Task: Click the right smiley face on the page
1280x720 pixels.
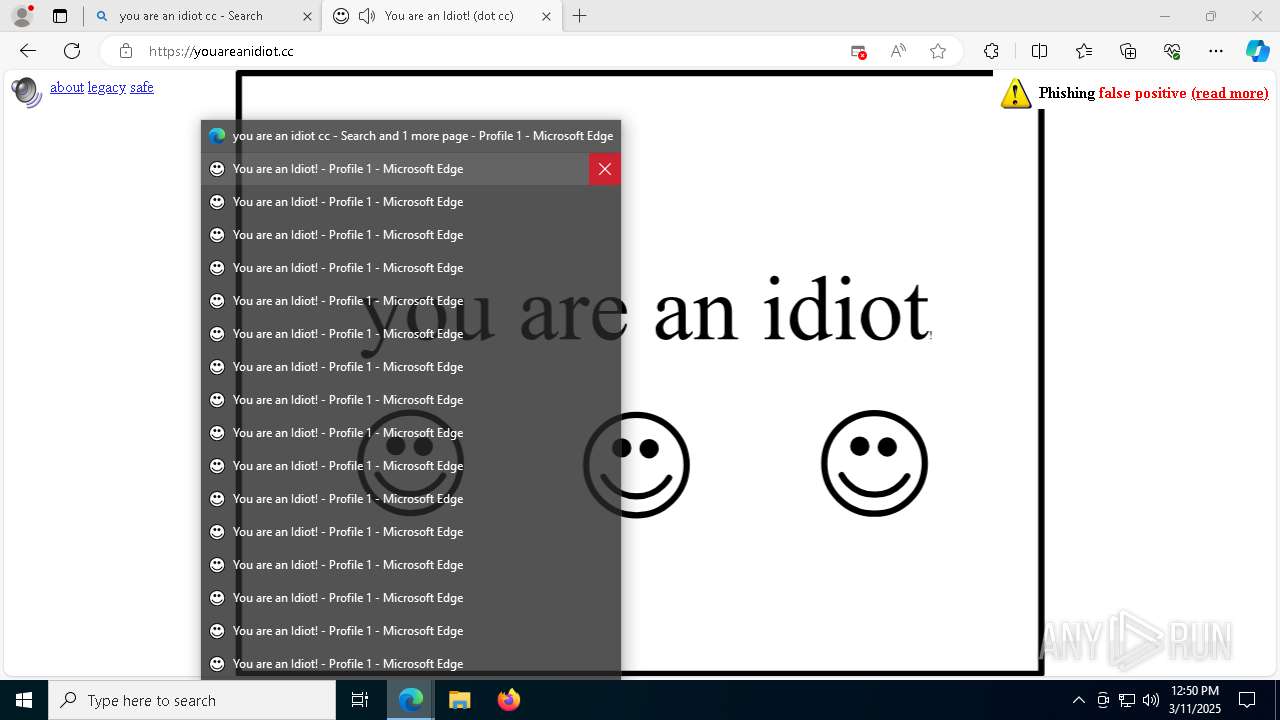Action: coord(874,463)
